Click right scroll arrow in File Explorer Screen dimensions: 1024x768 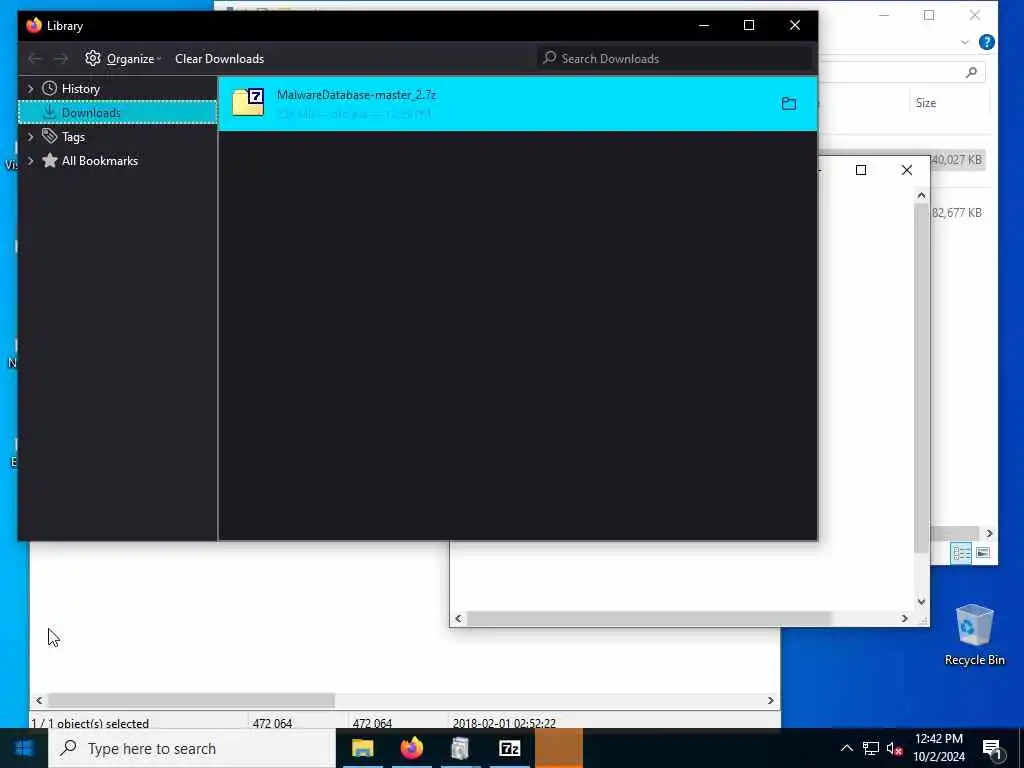989,534
